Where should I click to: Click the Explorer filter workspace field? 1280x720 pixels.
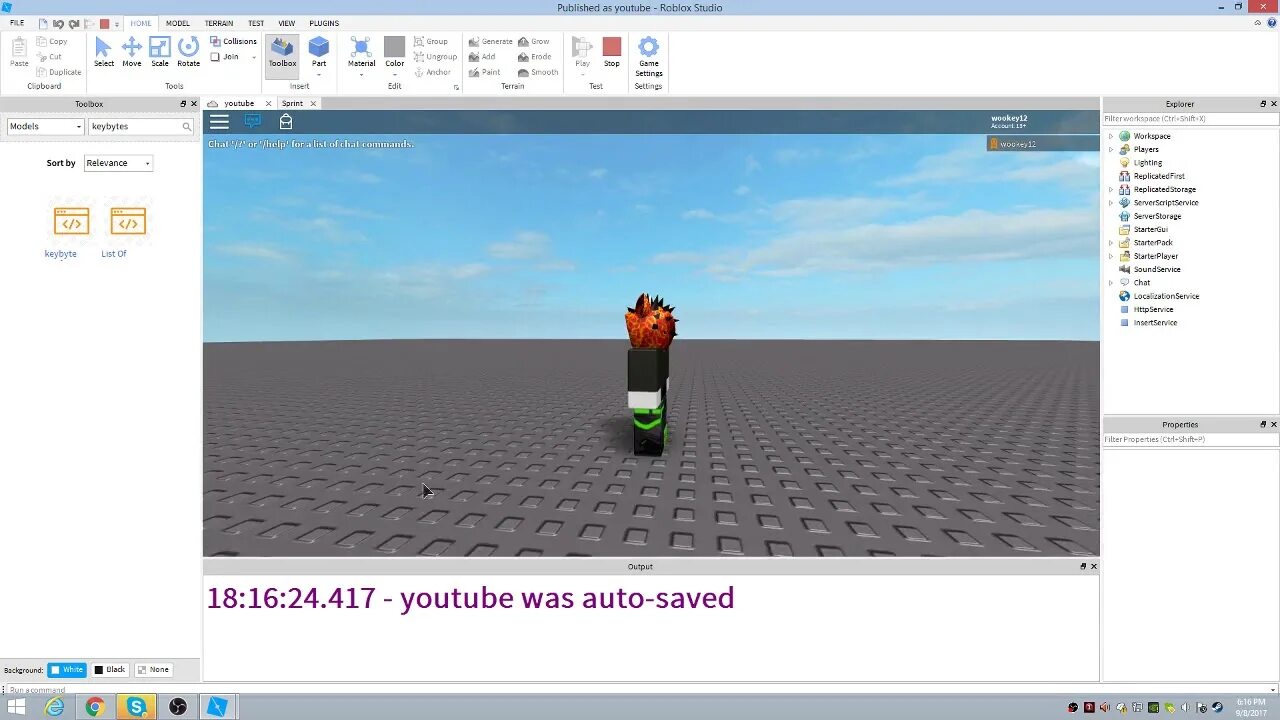[x=1190, y=119]
